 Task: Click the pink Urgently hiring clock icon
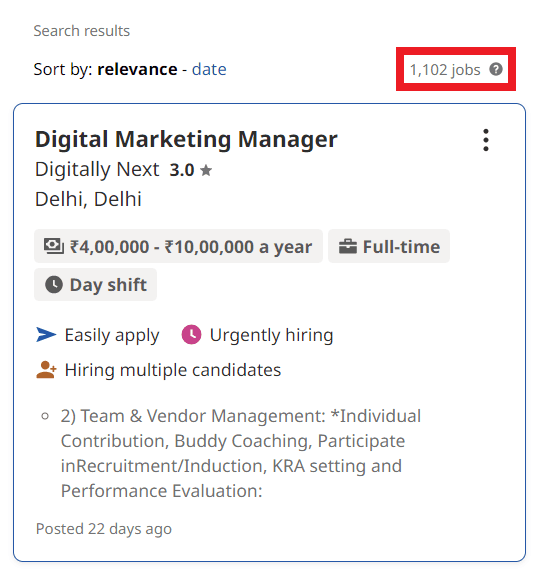(191, 334)
